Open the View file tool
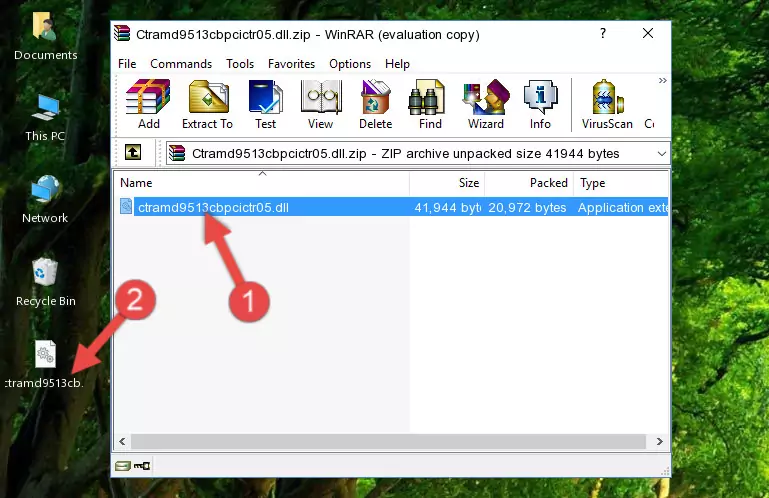 click(x=321, y=104)
